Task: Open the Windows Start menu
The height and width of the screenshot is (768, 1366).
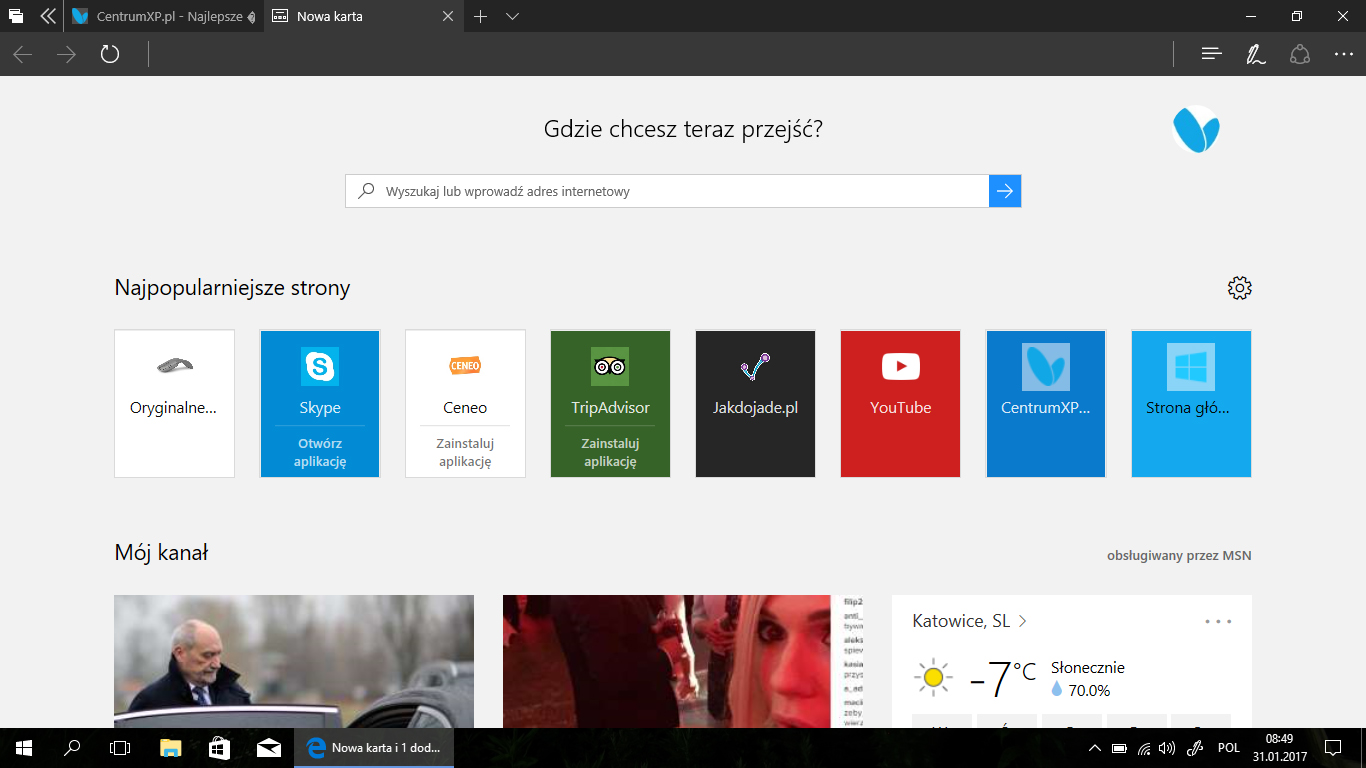Action: (24, 747)
